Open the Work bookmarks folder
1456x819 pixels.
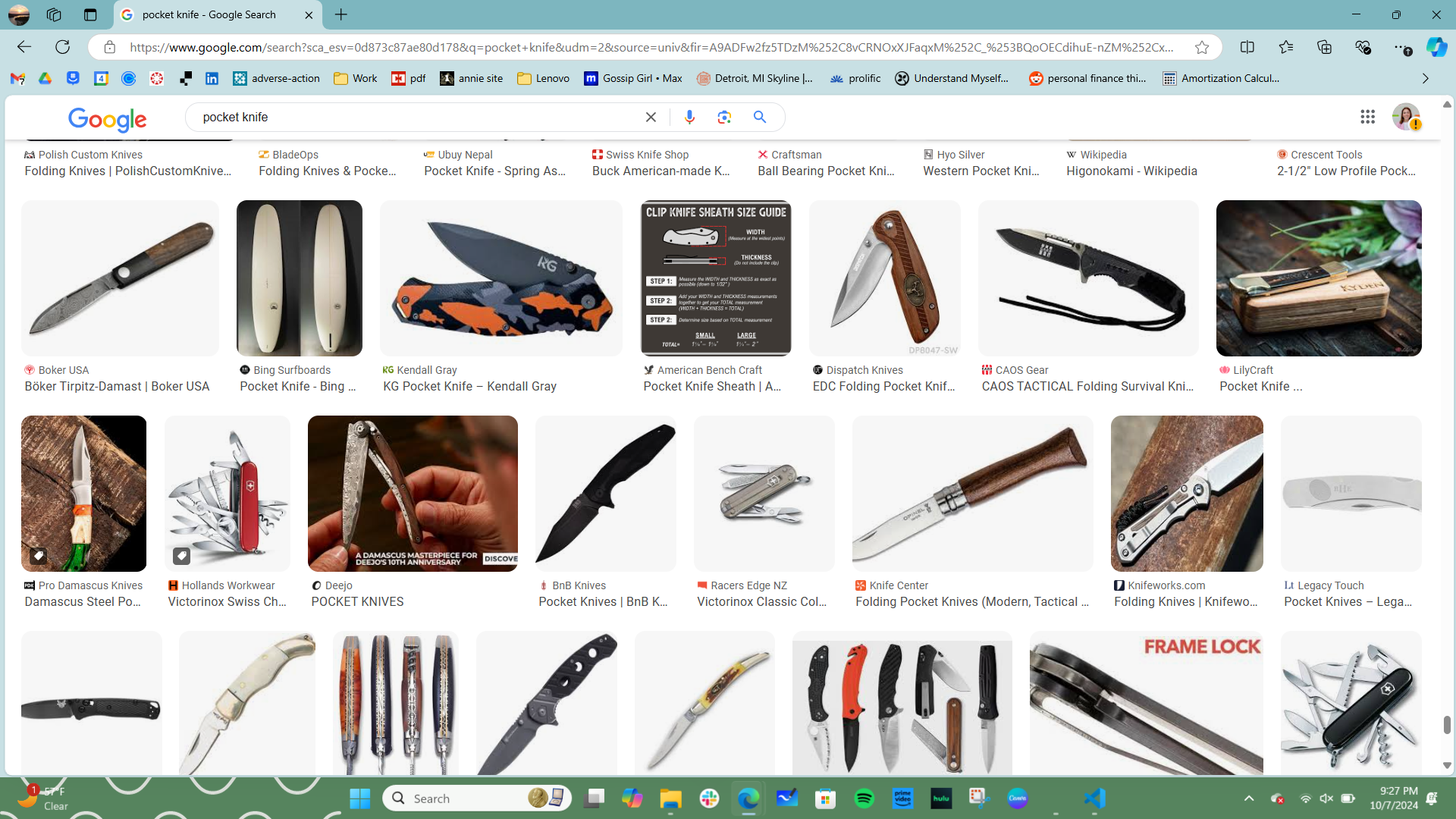click(356, 78)
